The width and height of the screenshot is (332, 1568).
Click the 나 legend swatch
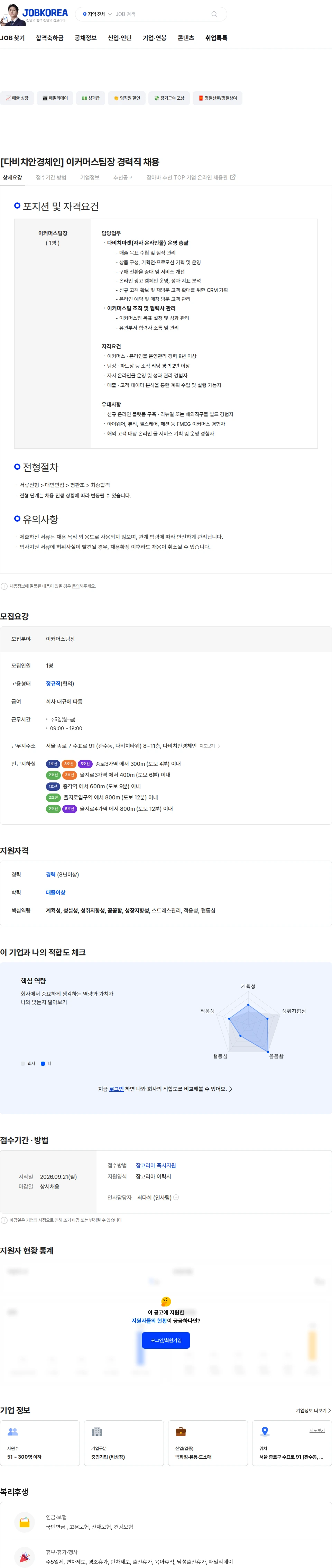point(43,1063)
